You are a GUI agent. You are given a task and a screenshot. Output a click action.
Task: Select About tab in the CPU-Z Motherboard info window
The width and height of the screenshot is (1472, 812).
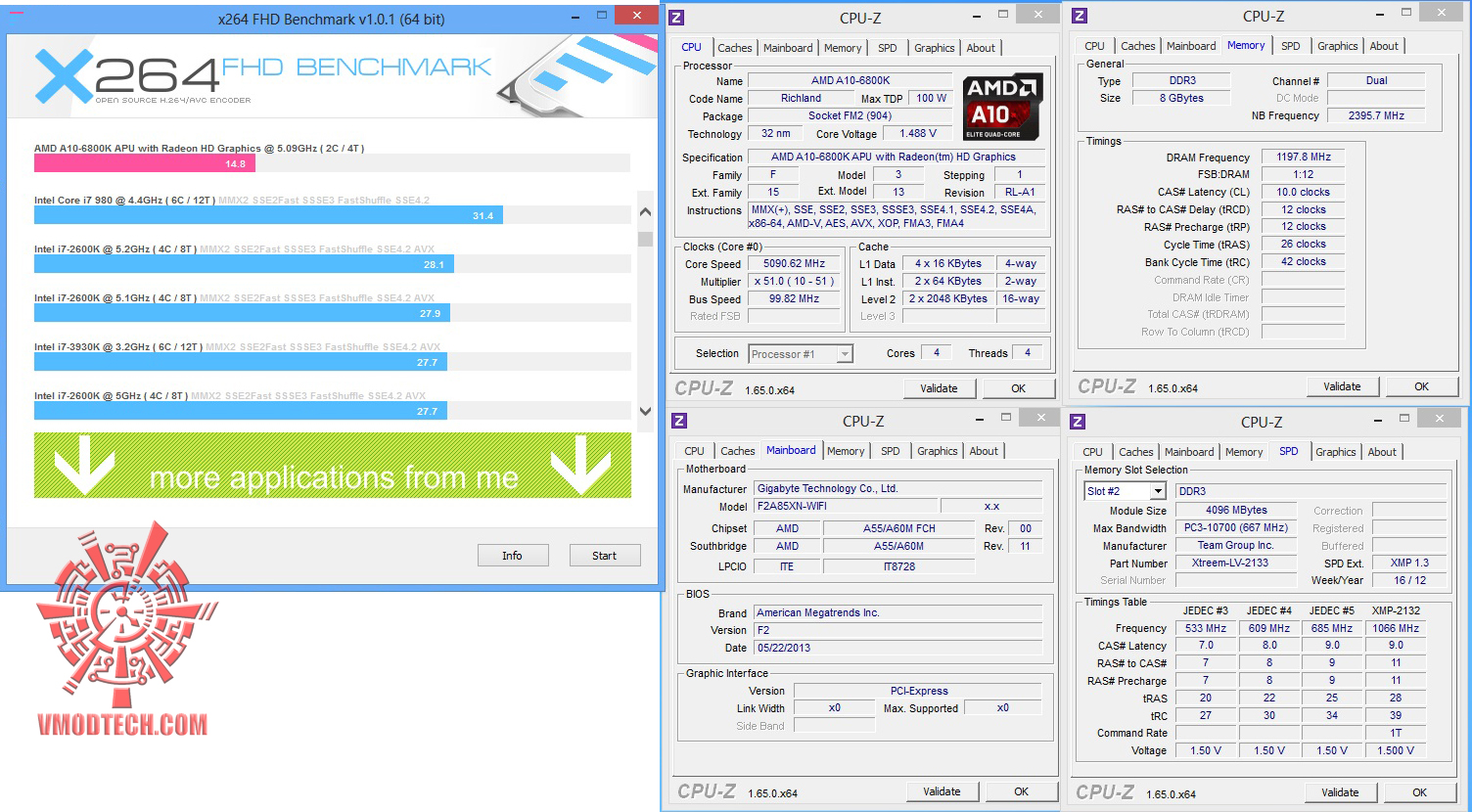984,451
